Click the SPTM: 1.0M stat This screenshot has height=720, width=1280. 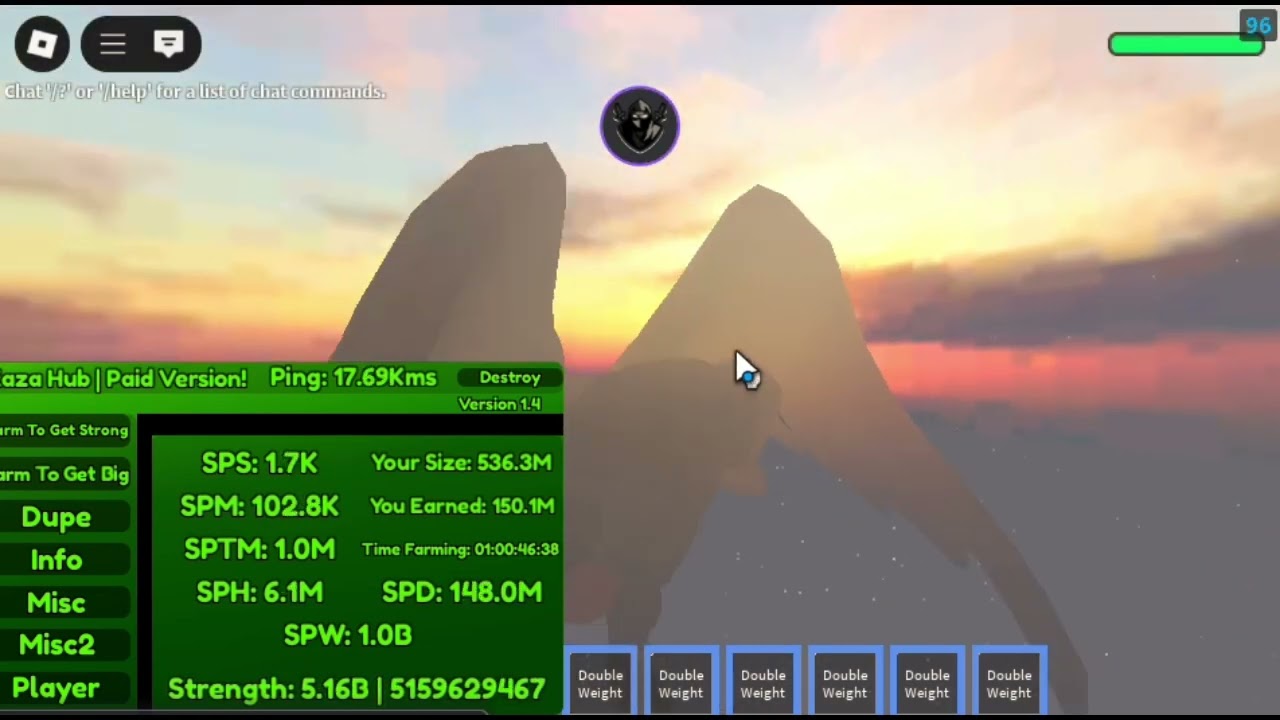[259, 549]
